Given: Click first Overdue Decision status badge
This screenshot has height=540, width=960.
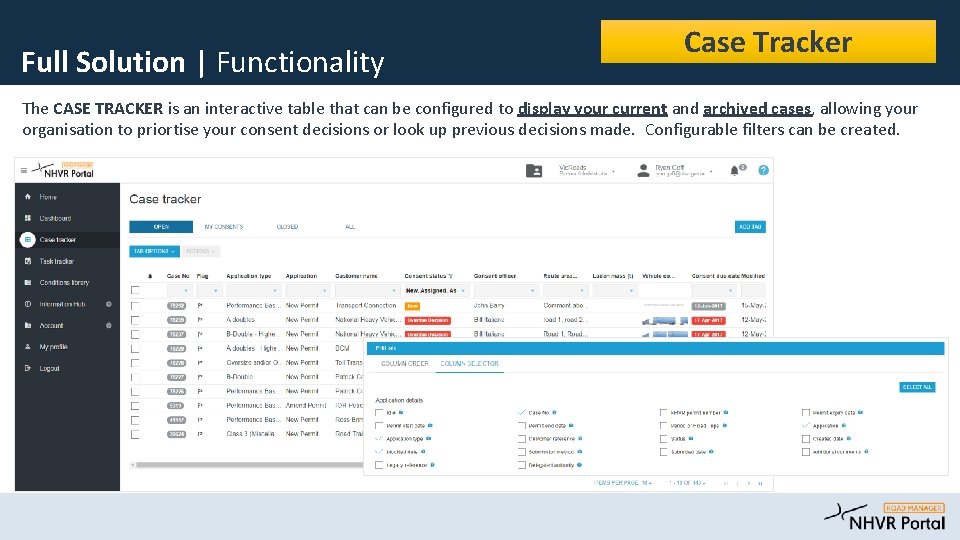Looking at the screenshot, I should (x=428, y=320).
